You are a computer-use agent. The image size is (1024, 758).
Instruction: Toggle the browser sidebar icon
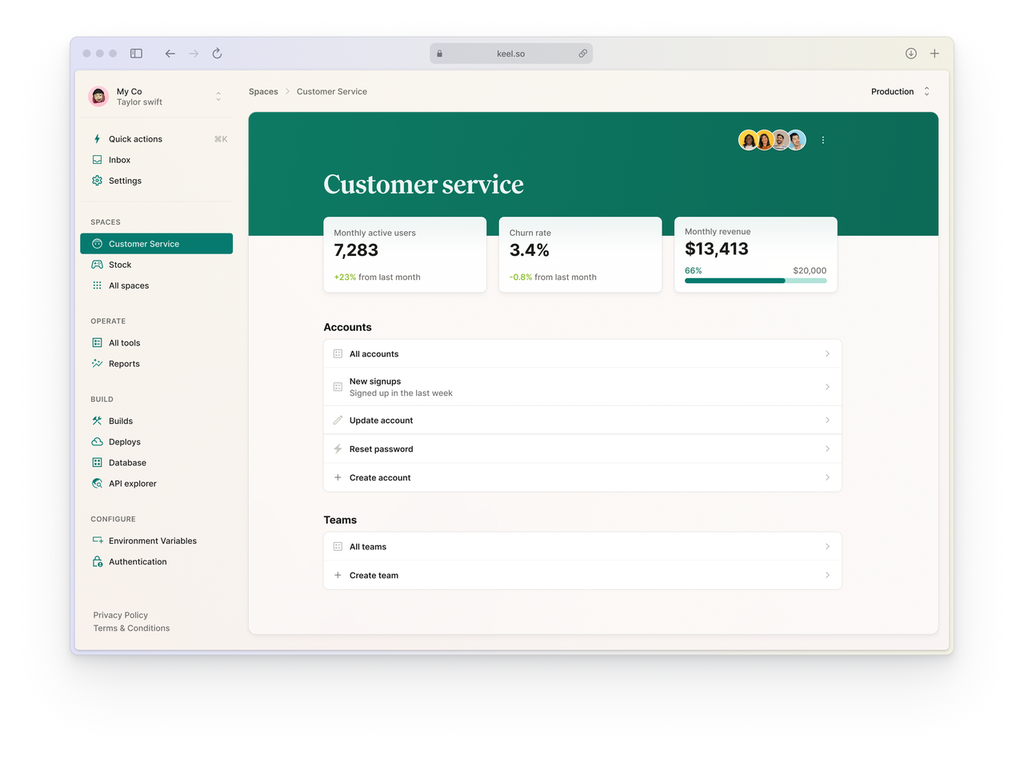click(136, 54)
